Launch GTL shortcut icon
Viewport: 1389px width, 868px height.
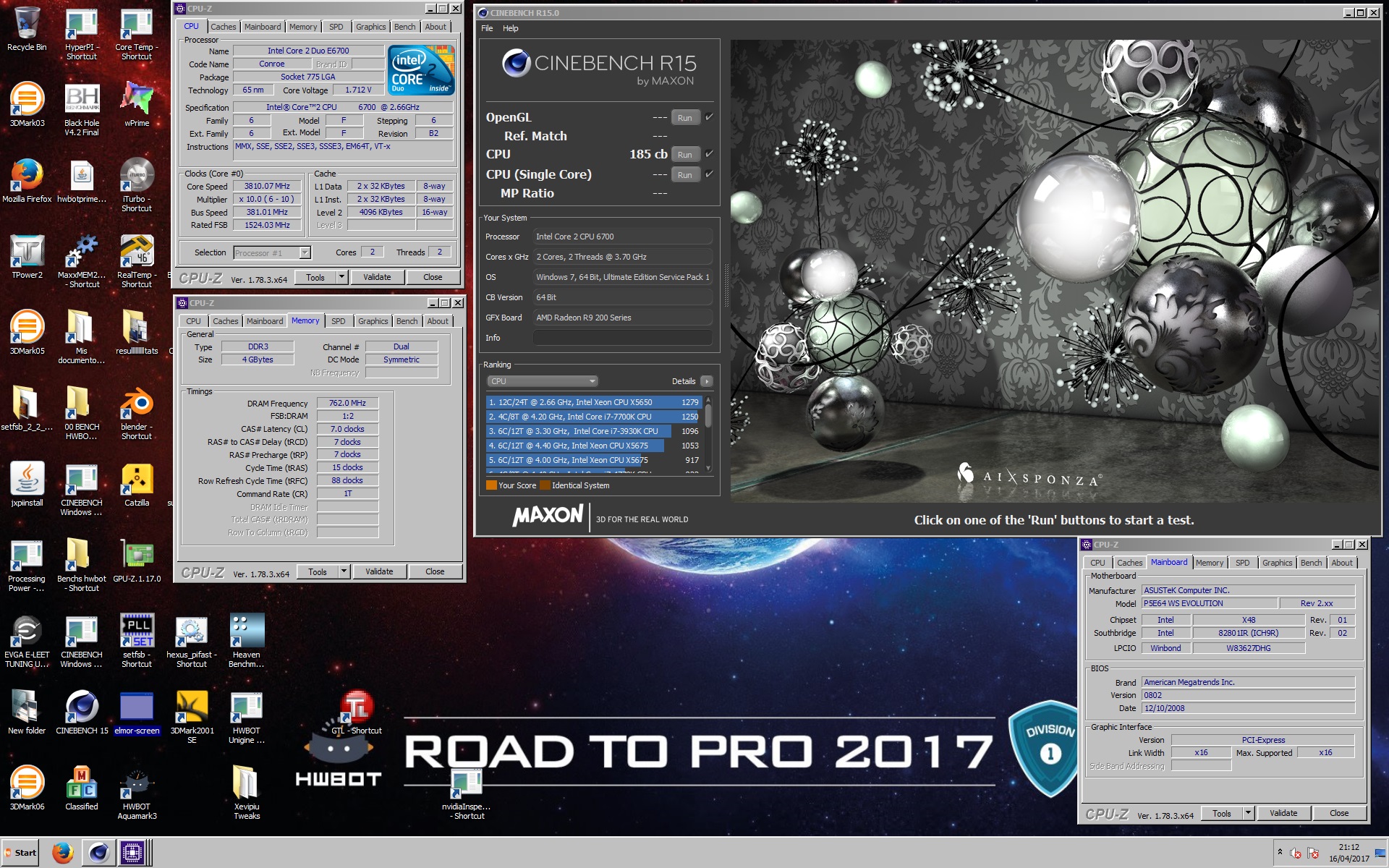[x=356, y=707]
